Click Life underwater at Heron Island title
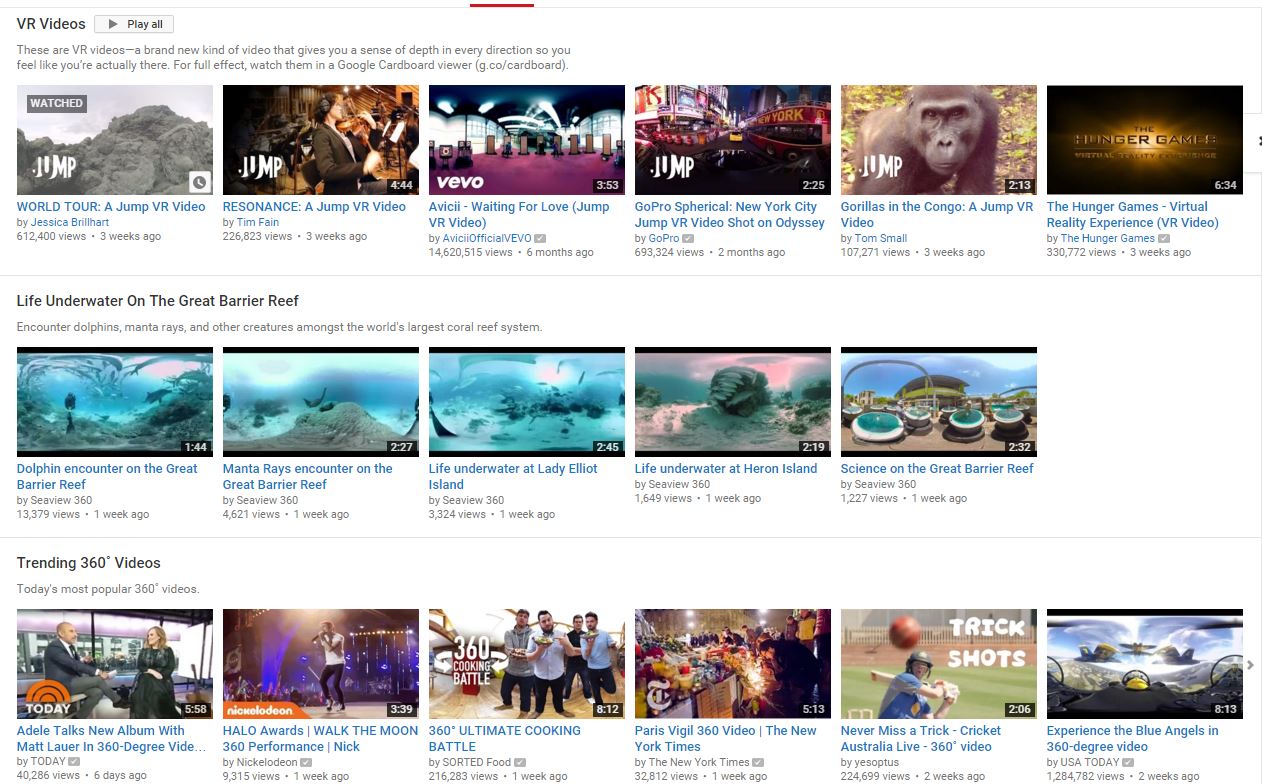Viewport: 1262px width, 784px height. coord(726,469)
